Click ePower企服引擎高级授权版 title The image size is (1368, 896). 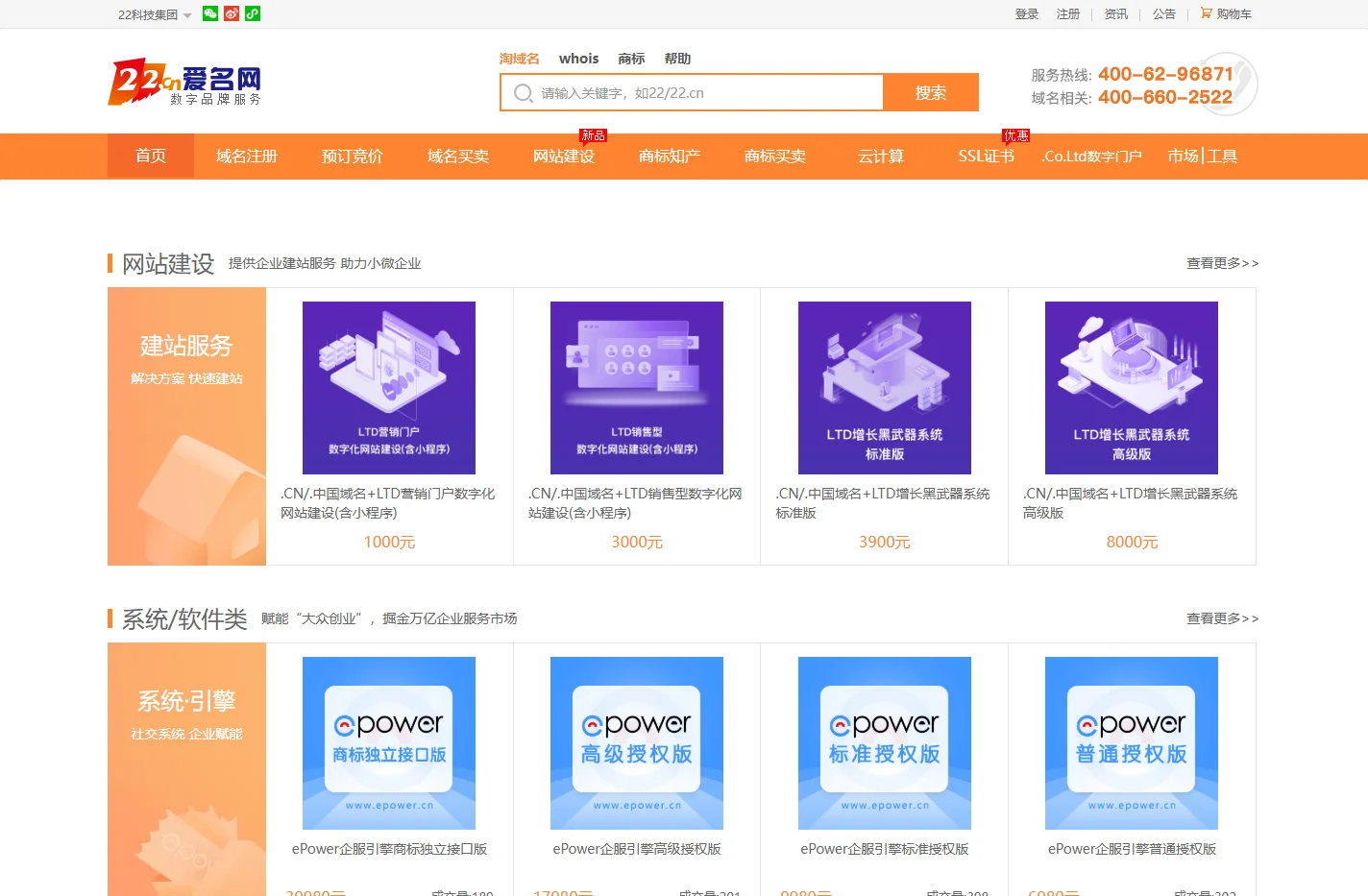[637, 849]
